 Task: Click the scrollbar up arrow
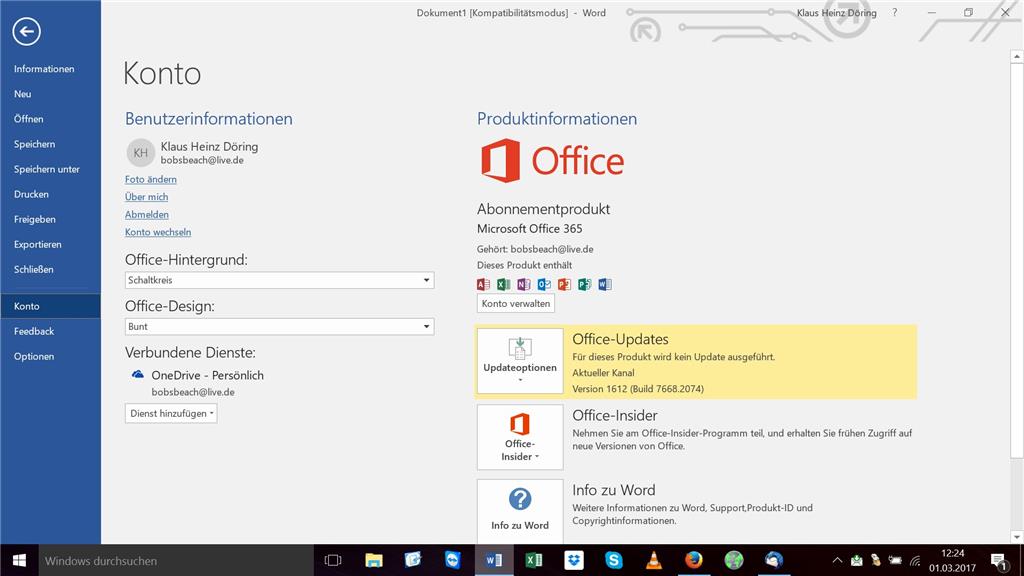(x=1017, y=57)
